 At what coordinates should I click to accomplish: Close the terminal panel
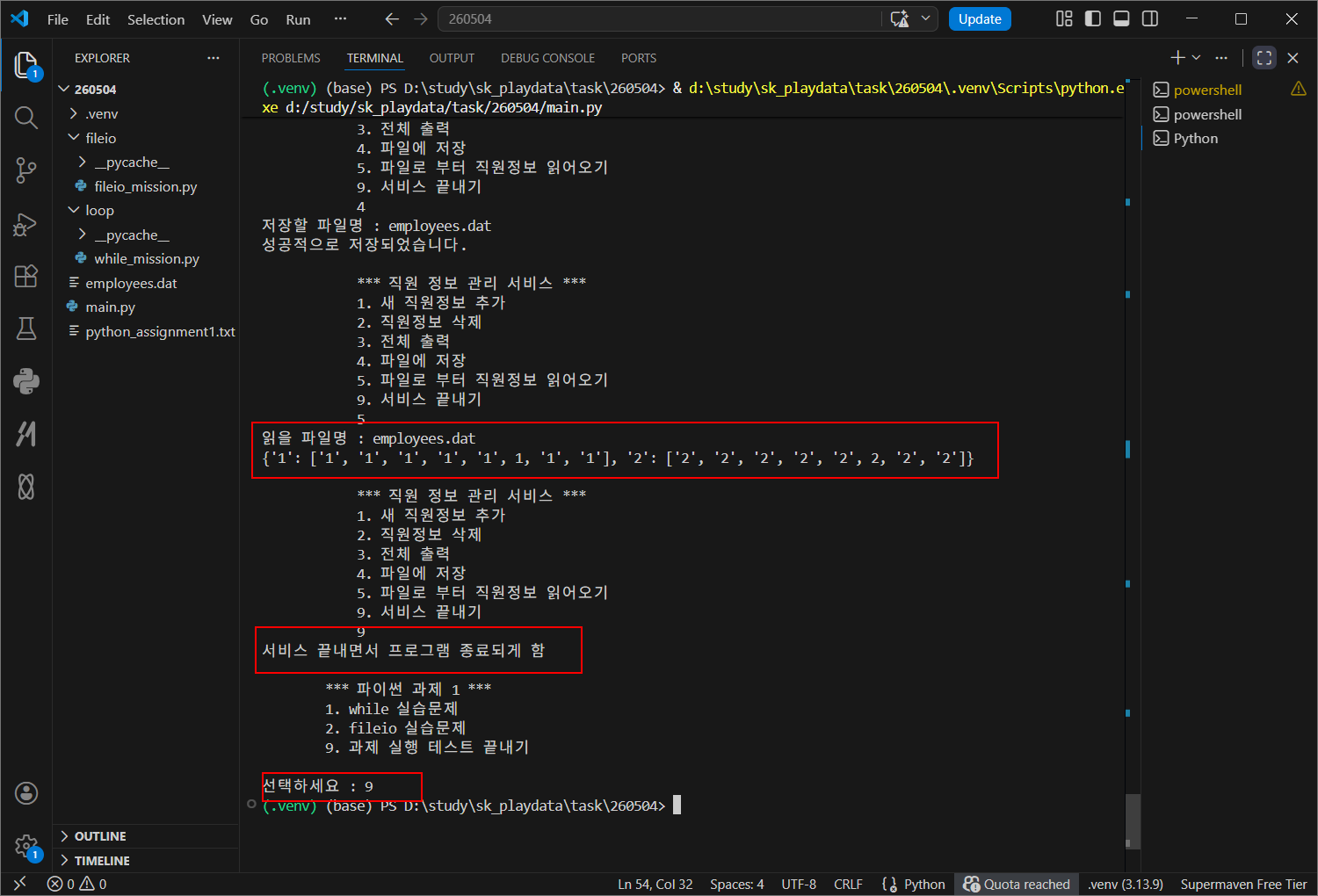point(1293,58)
